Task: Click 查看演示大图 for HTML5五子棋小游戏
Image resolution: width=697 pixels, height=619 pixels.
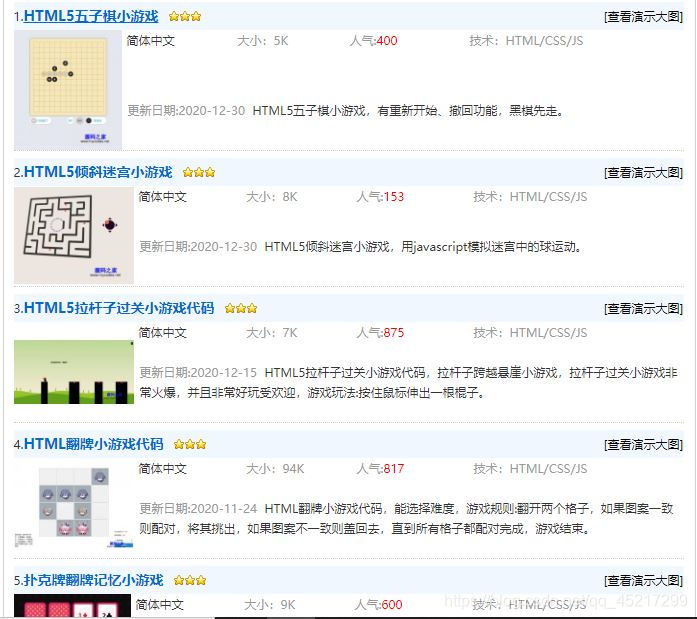Action: tap(643, 17)
